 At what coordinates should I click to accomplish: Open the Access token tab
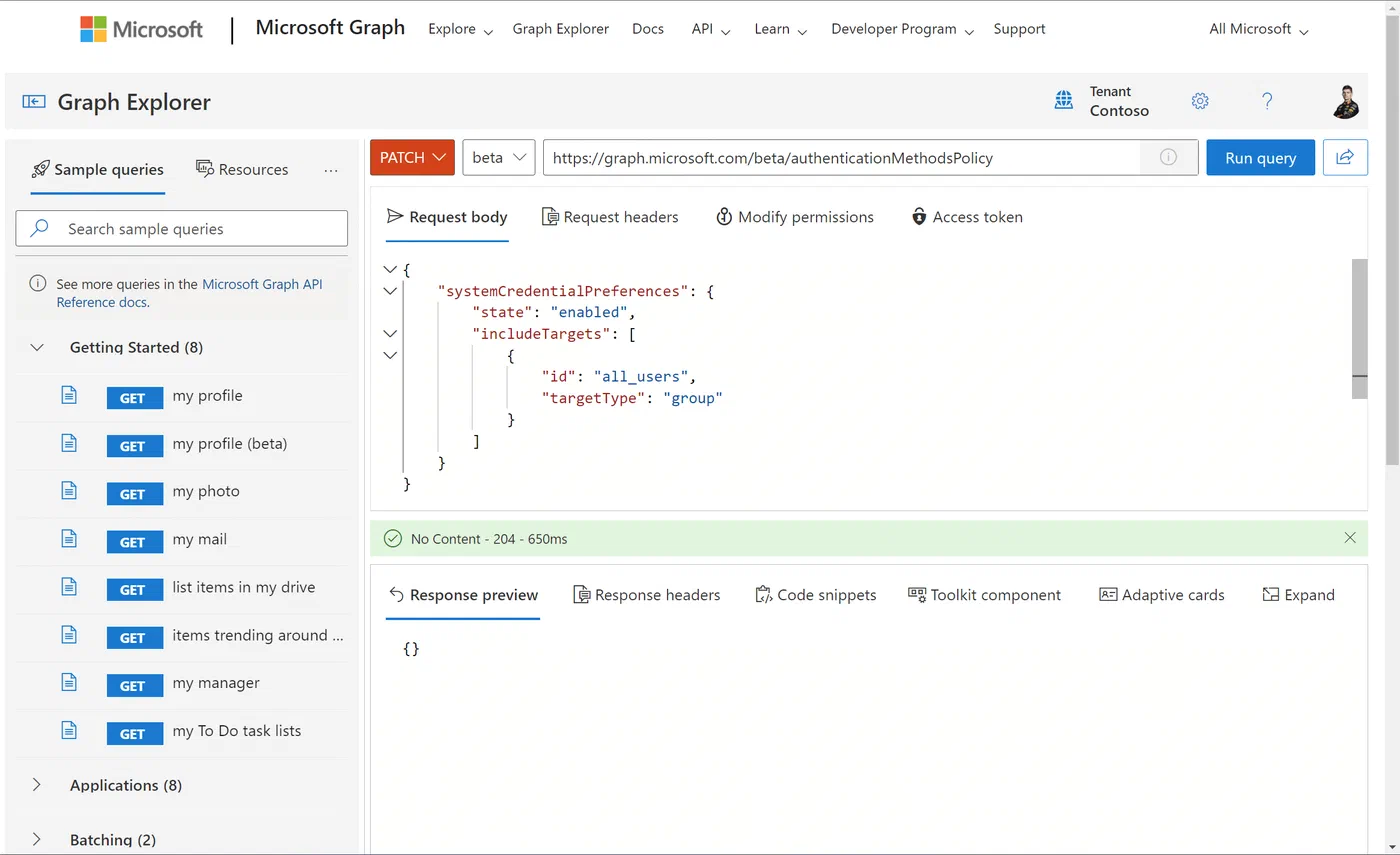coord(967,217)
